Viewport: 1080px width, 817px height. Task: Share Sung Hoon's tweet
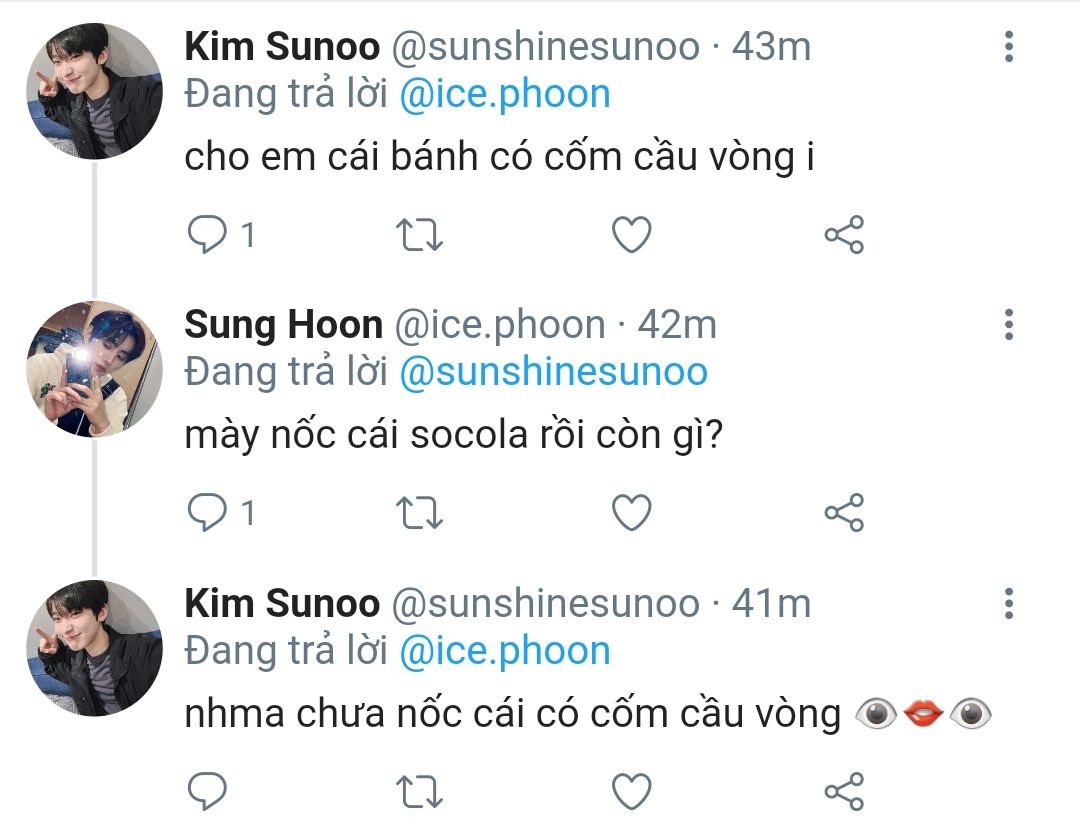[843, 513]
